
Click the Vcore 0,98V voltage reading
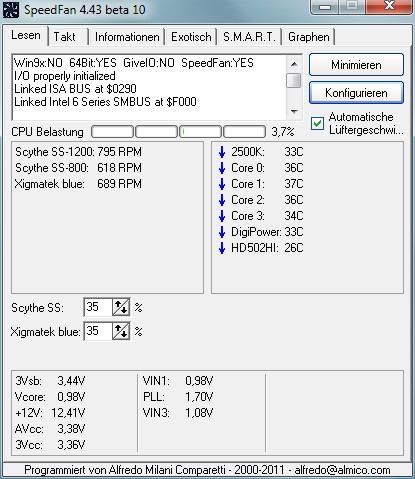point(50,397)
